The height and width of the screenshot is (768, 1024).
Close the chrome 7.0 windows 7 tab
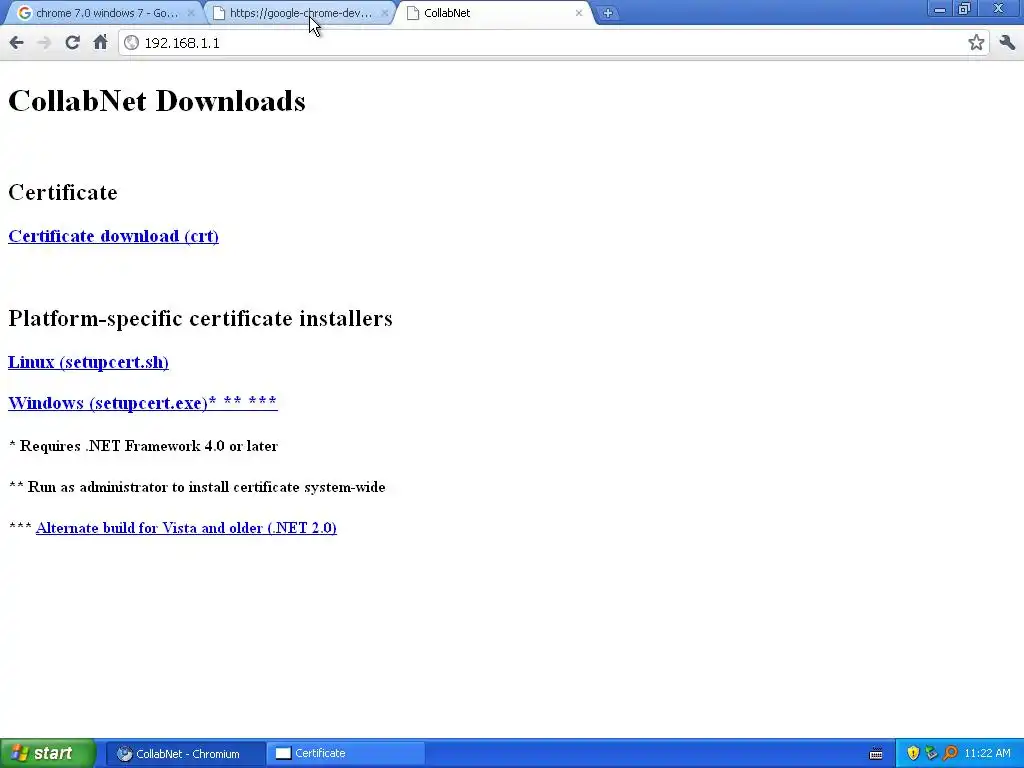(x=191, y=13)
